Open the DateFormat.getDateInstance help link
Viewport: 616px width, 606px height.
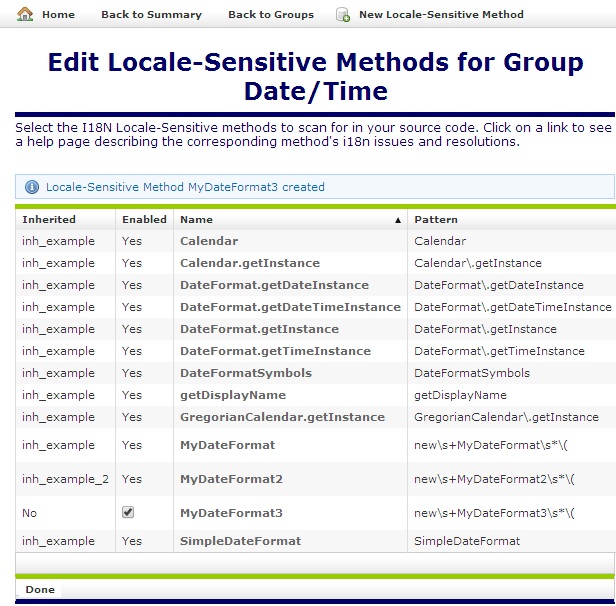(x=274, y=285)
